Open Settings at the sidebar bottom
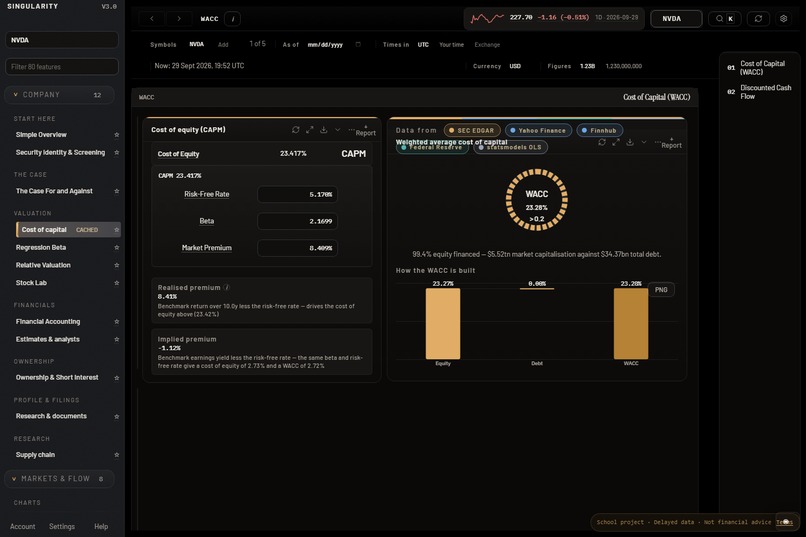The image size is (806, 537). tap(62, 526)
